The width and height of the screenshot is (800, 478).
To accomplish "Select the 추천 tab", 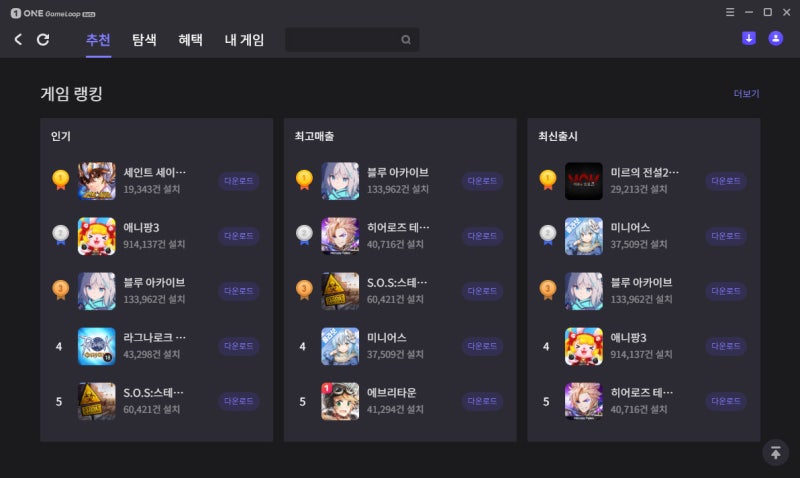I will 98,40.
